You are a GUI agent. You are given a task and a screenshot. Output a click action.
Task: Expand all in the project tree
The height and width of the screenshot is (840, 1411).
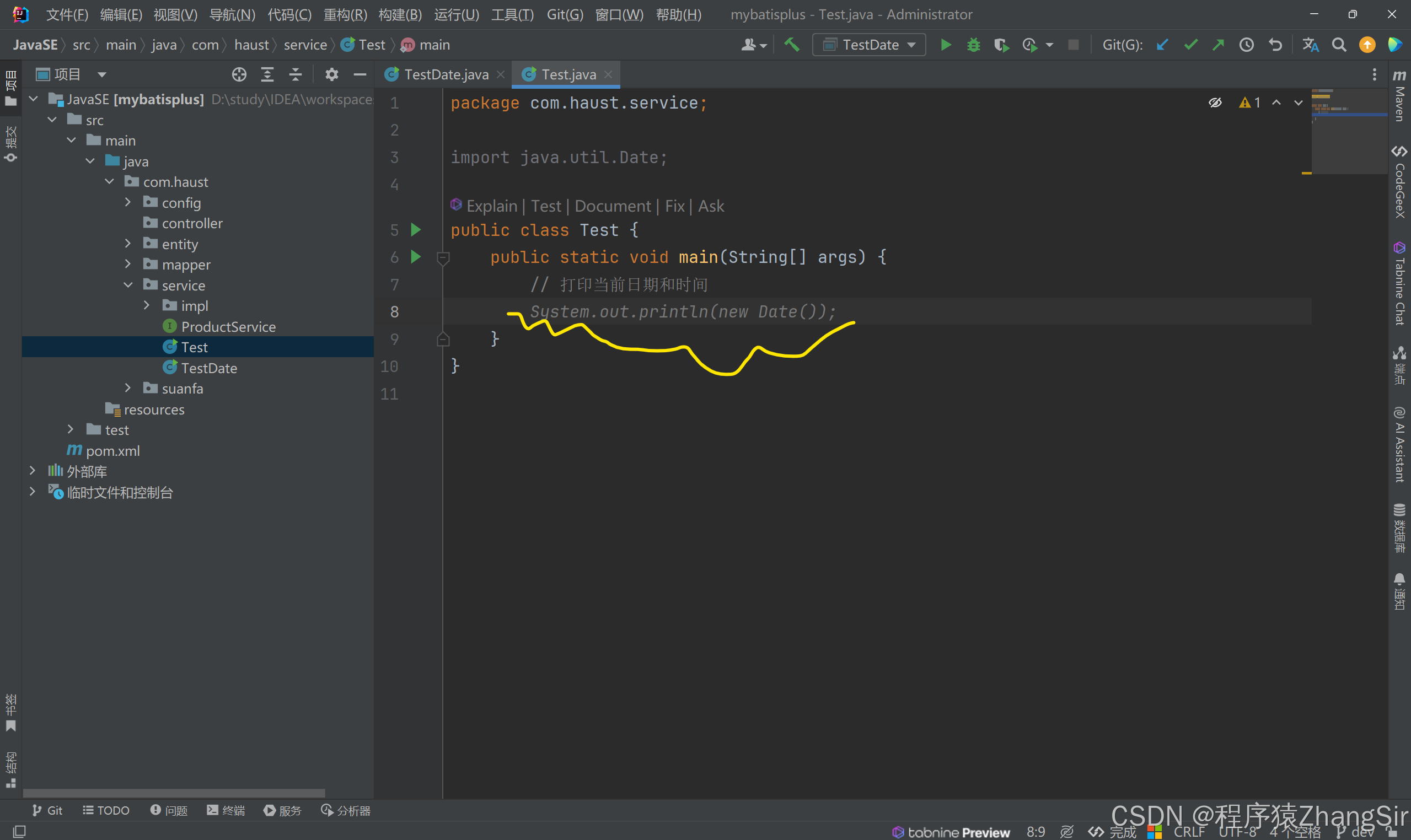267,74
